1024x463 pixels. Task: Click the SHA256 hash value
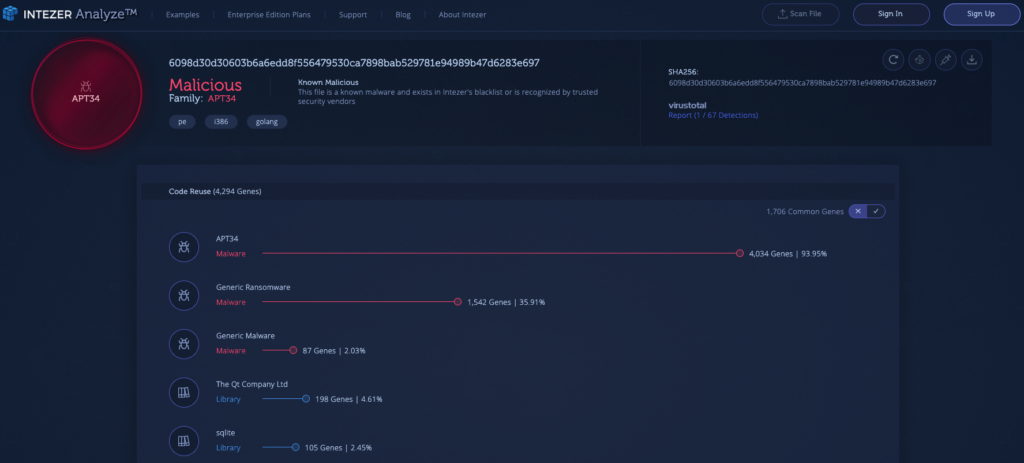[x=802, y=83]
